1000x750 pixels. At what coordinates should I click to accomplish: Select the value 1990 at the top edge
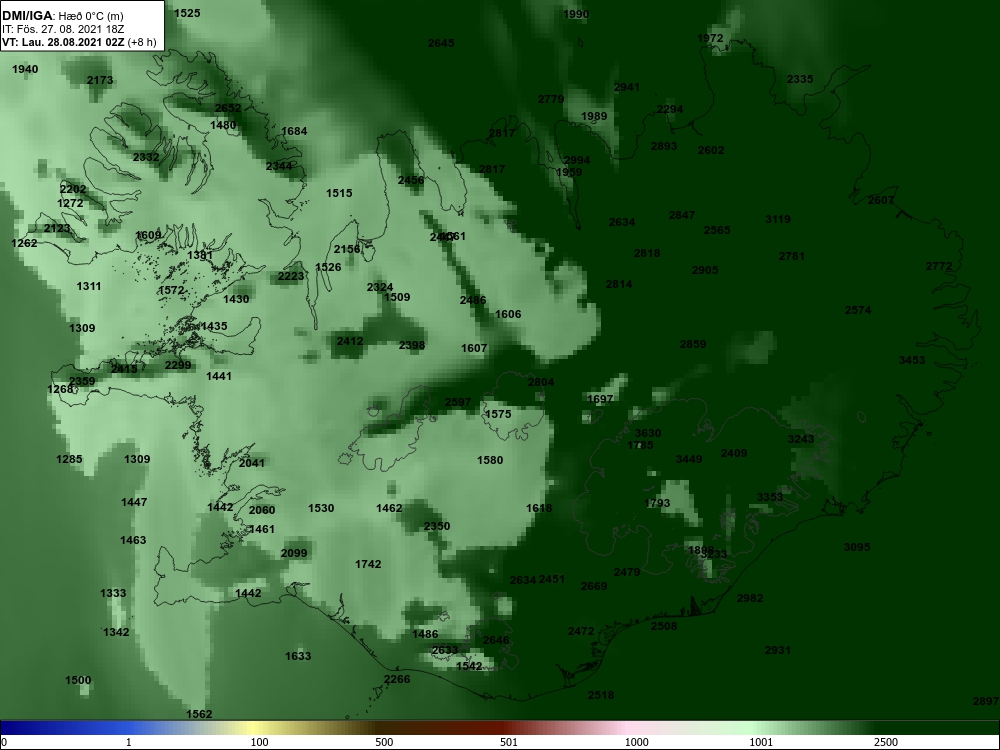pyautogui.click(x=577, y=14)
